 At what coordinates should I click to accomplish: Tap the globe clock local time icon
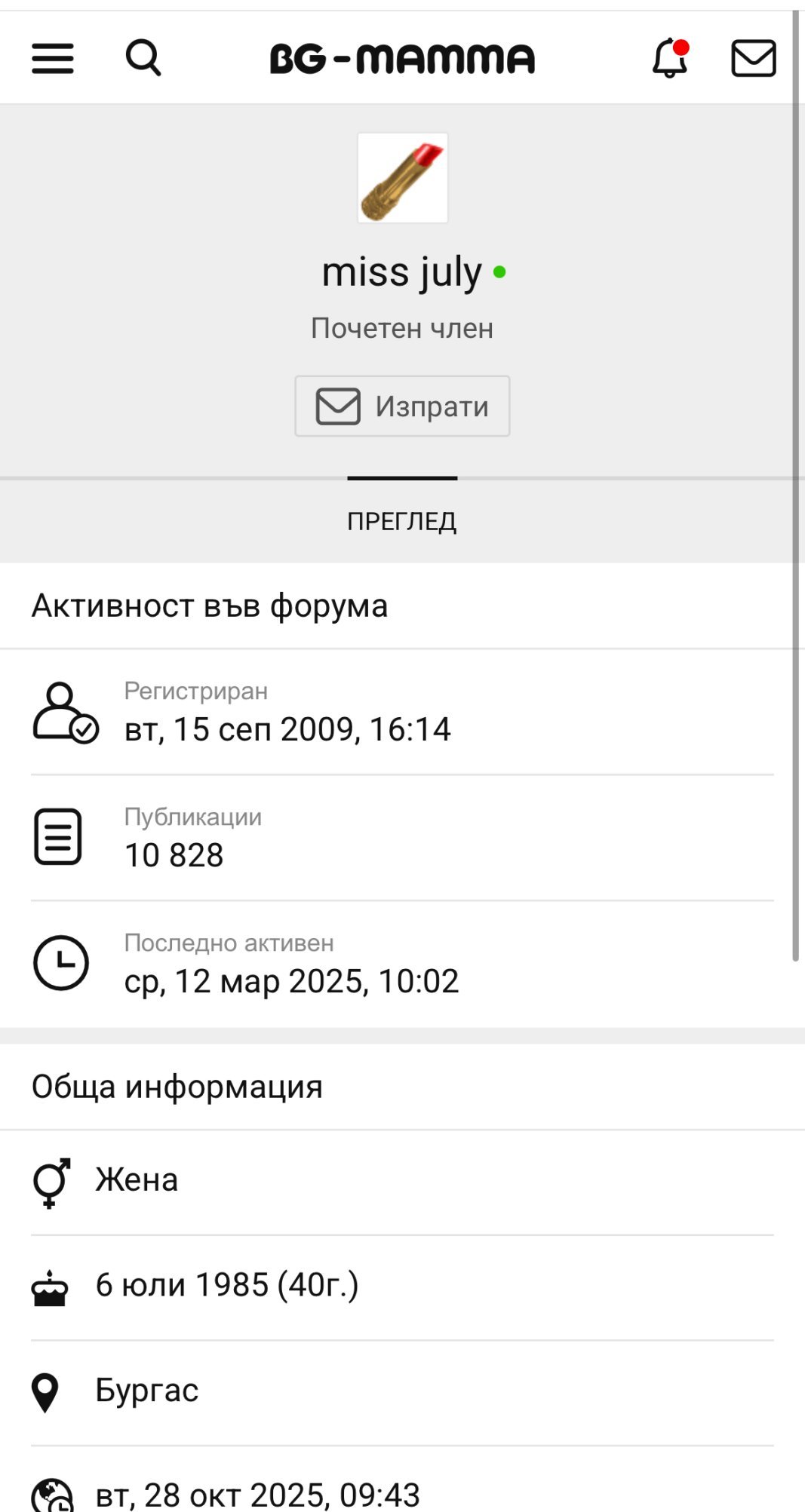click(52, 1495)
